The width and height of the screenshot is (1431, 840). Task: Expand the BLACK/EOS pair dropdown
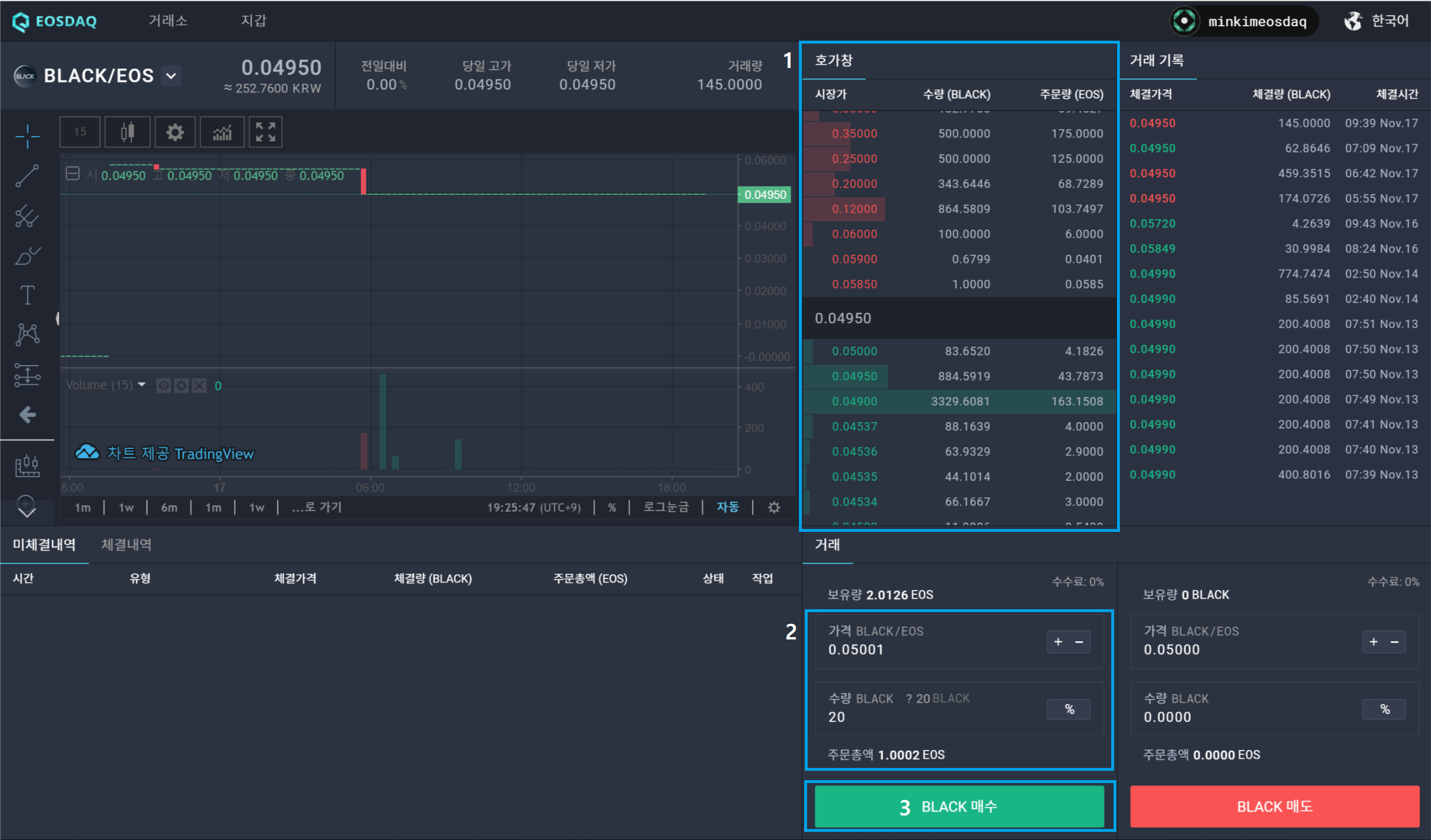coord(171,76)
